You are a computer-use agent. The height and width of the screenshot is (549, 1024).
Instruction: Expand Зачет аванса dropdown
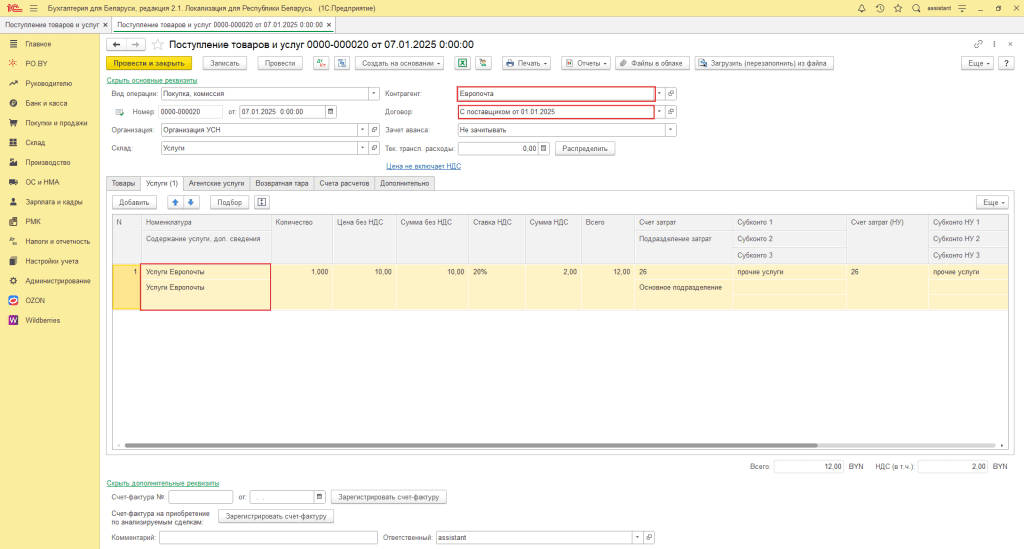coord(671,130)
